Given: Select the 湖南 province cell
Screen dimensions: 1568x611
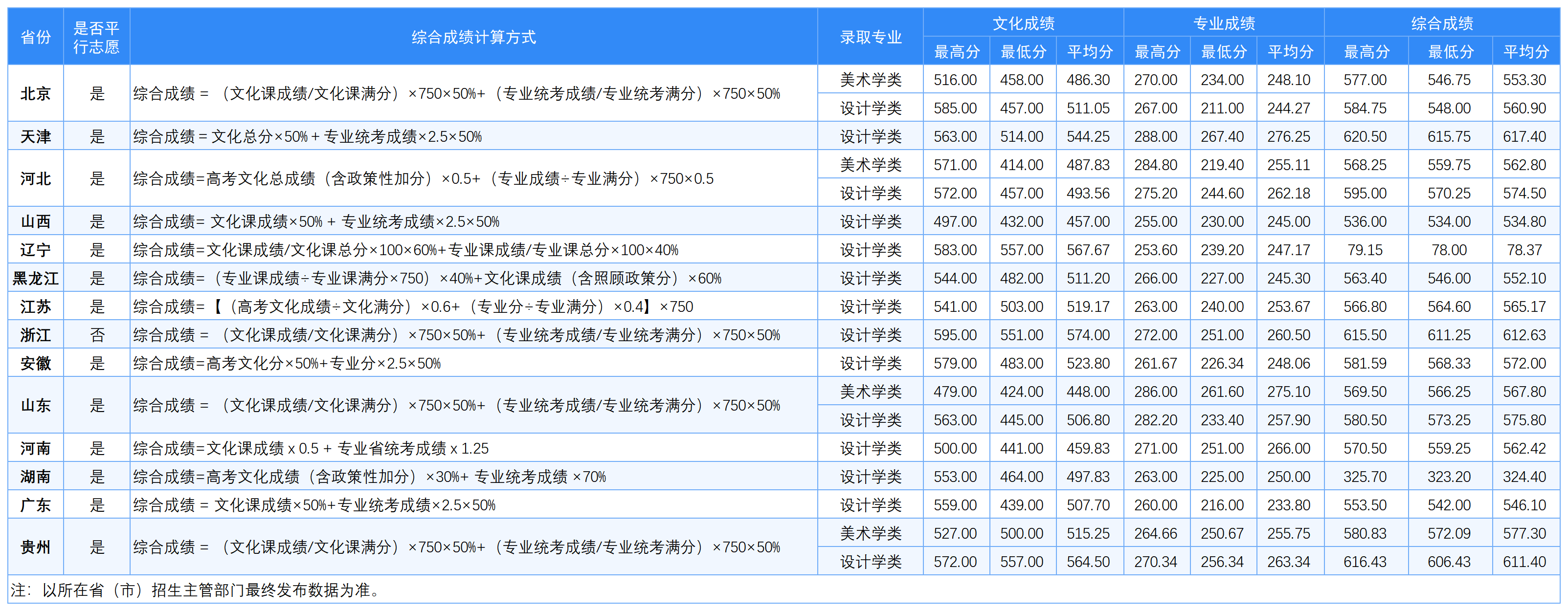Looking at the screenshot, I should [x=35, y=477].
